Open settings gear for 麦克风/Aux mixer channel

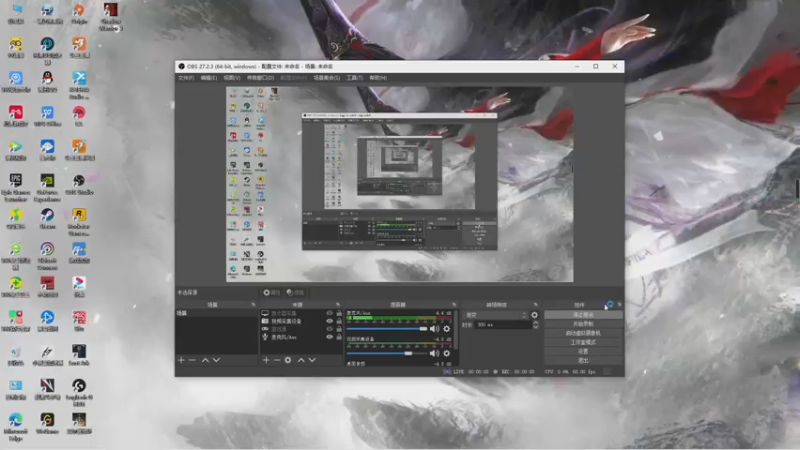446,329
